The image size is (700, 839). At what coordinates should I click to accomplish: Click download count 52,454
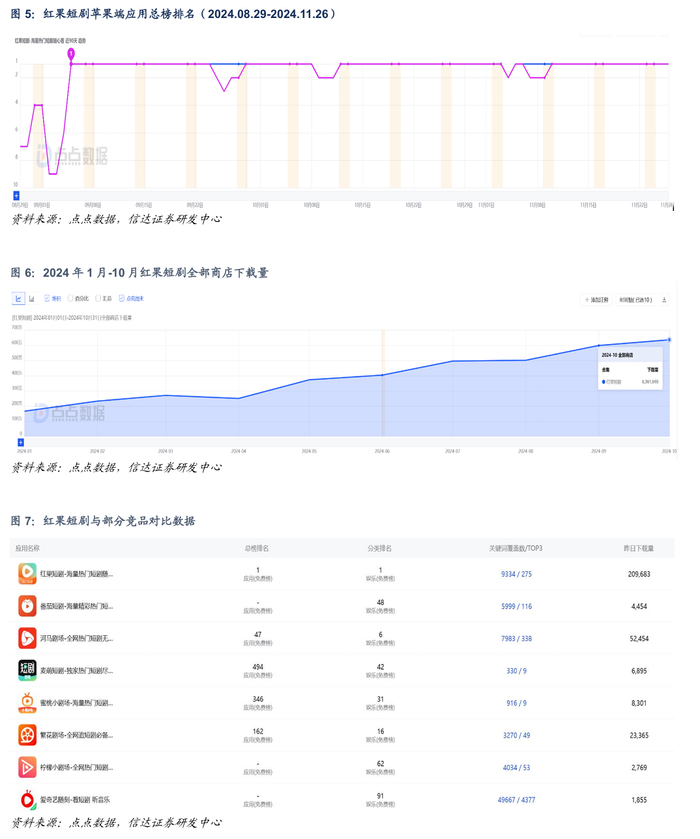639,638
